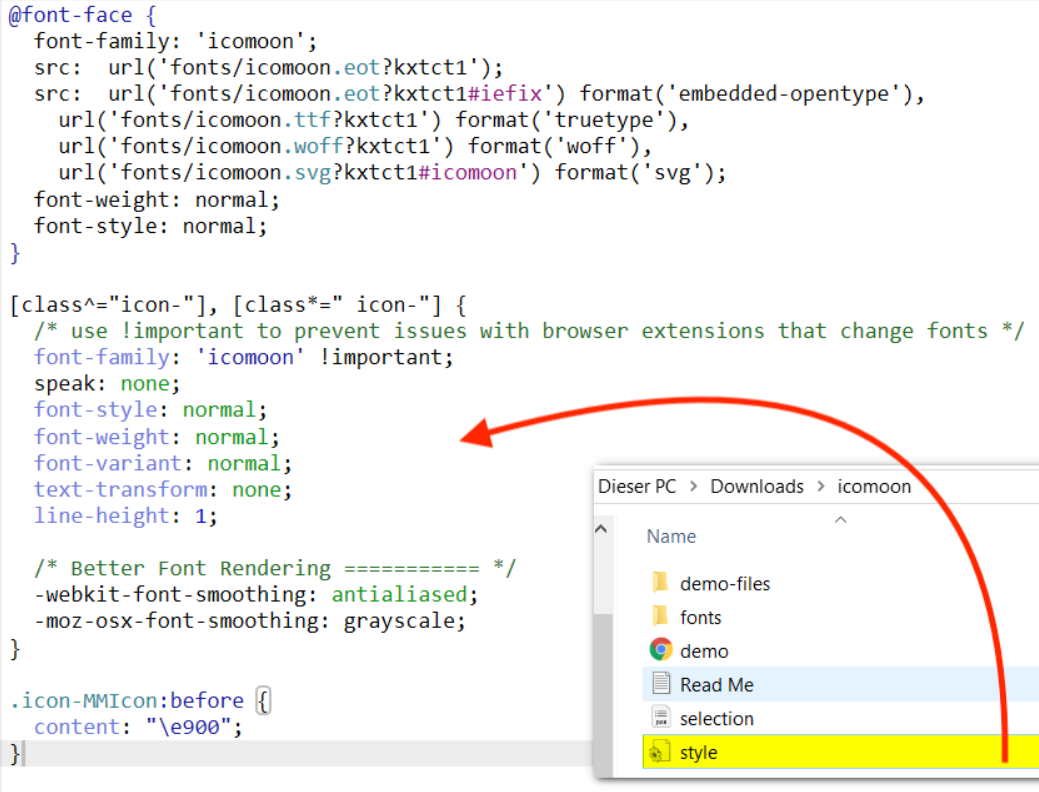
Task: Select the demo-files folder name
Action: click(x=725, y=584)
